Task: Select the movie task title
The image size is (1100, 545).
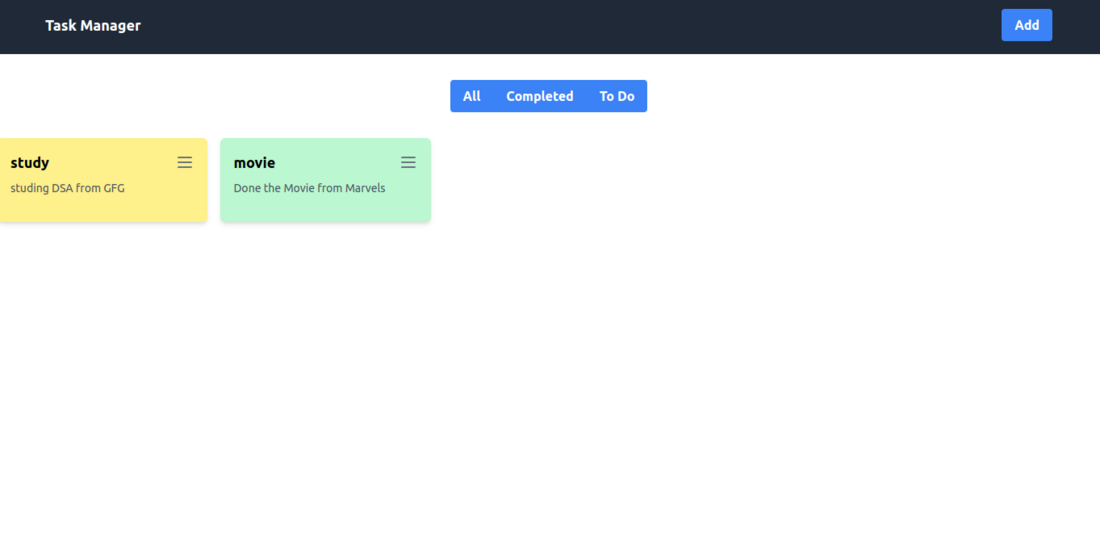Action: (x=254, y=163)
